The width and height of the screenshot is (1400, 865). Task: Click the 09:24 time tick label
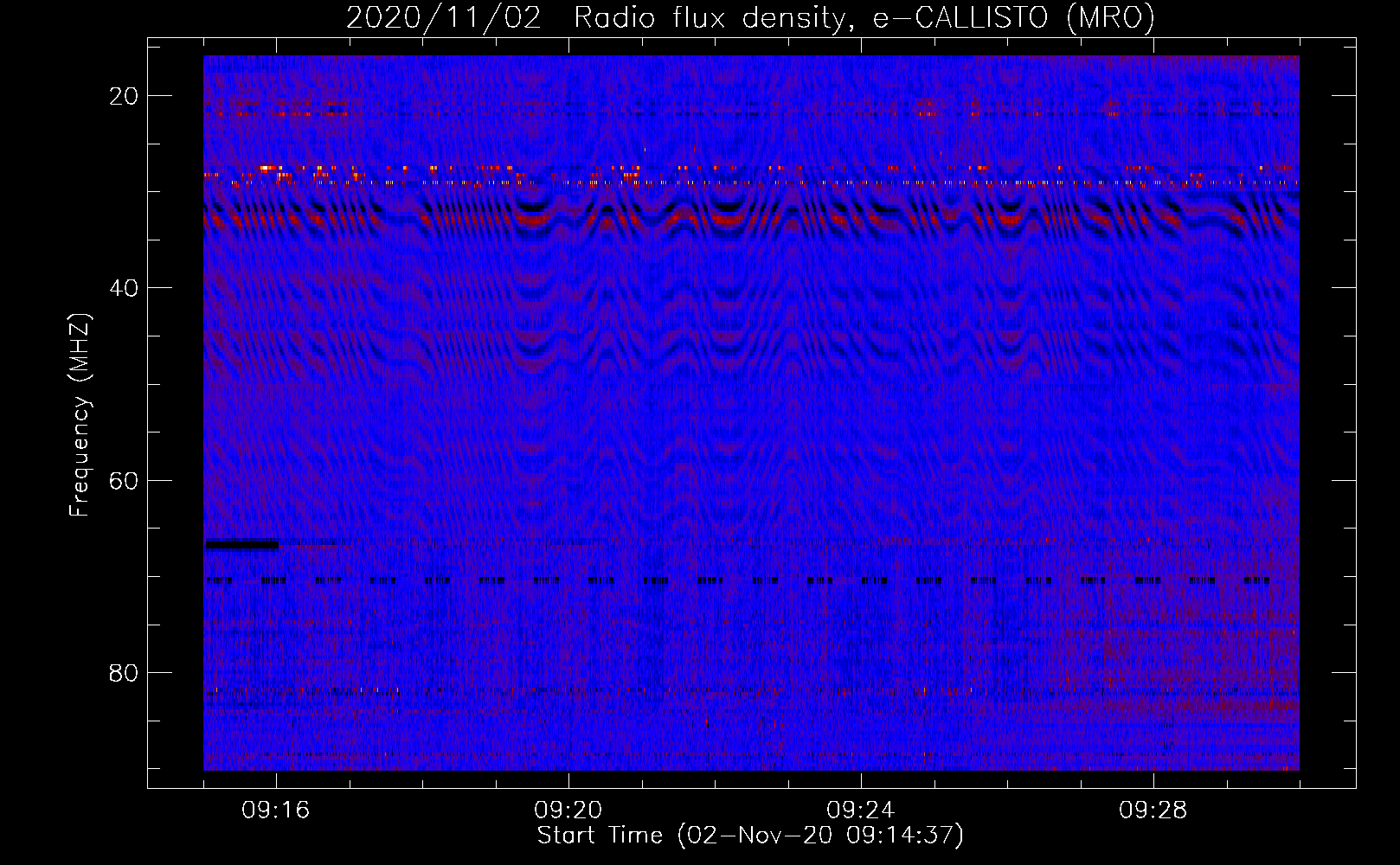[x=861, y=811]
